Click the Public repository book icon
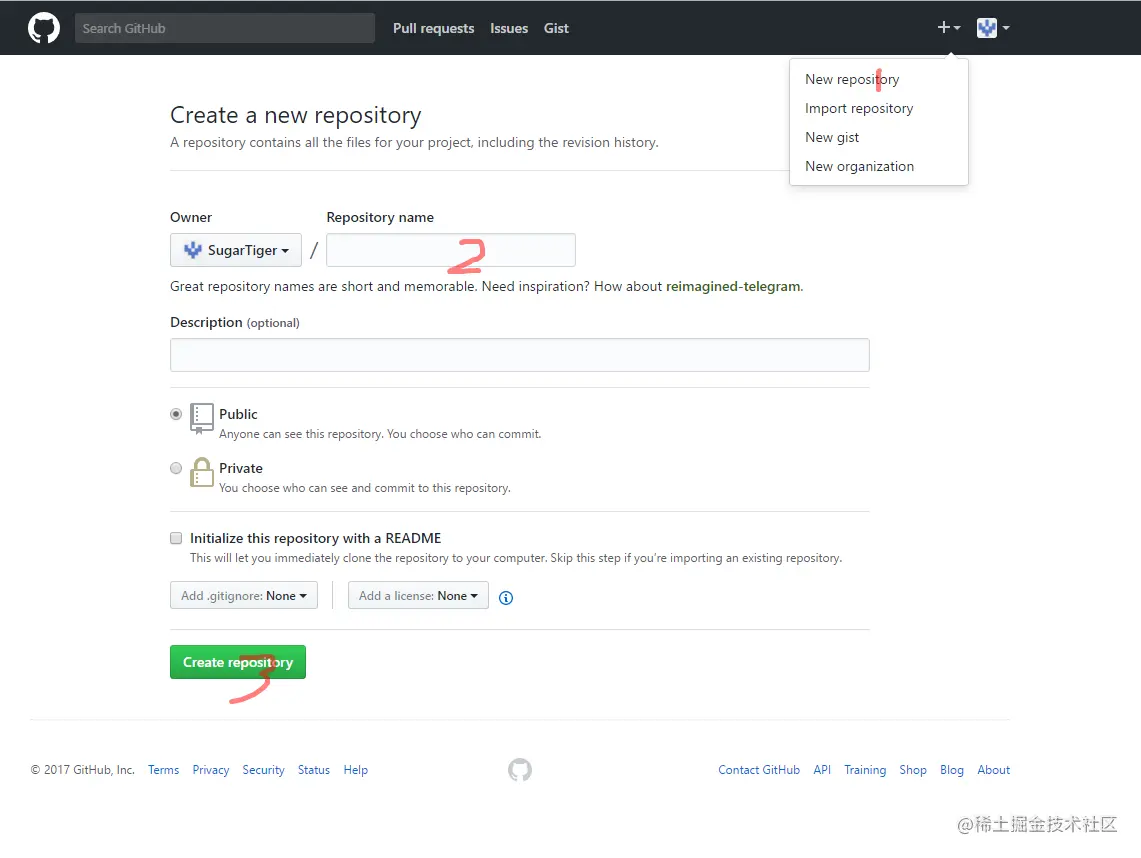The image size is (1141, 858). [202, 418]
